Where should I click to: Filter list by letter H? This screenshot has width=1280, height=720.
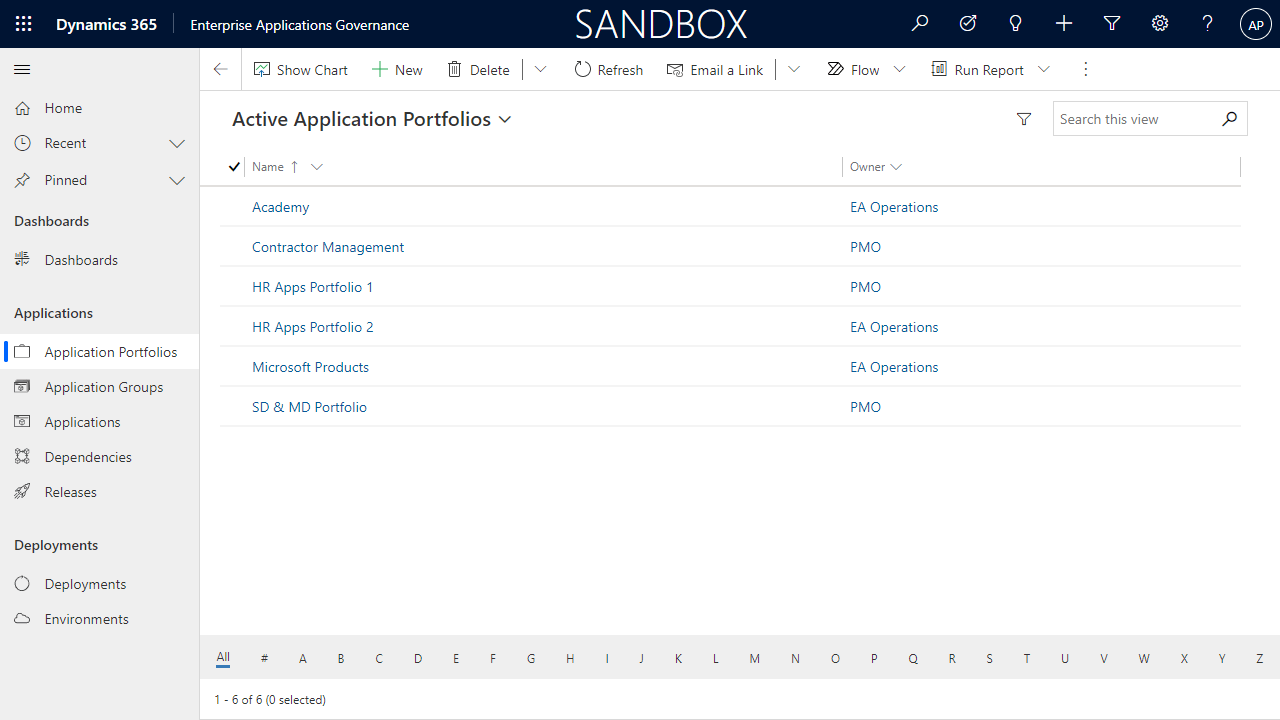click(570, 658)
